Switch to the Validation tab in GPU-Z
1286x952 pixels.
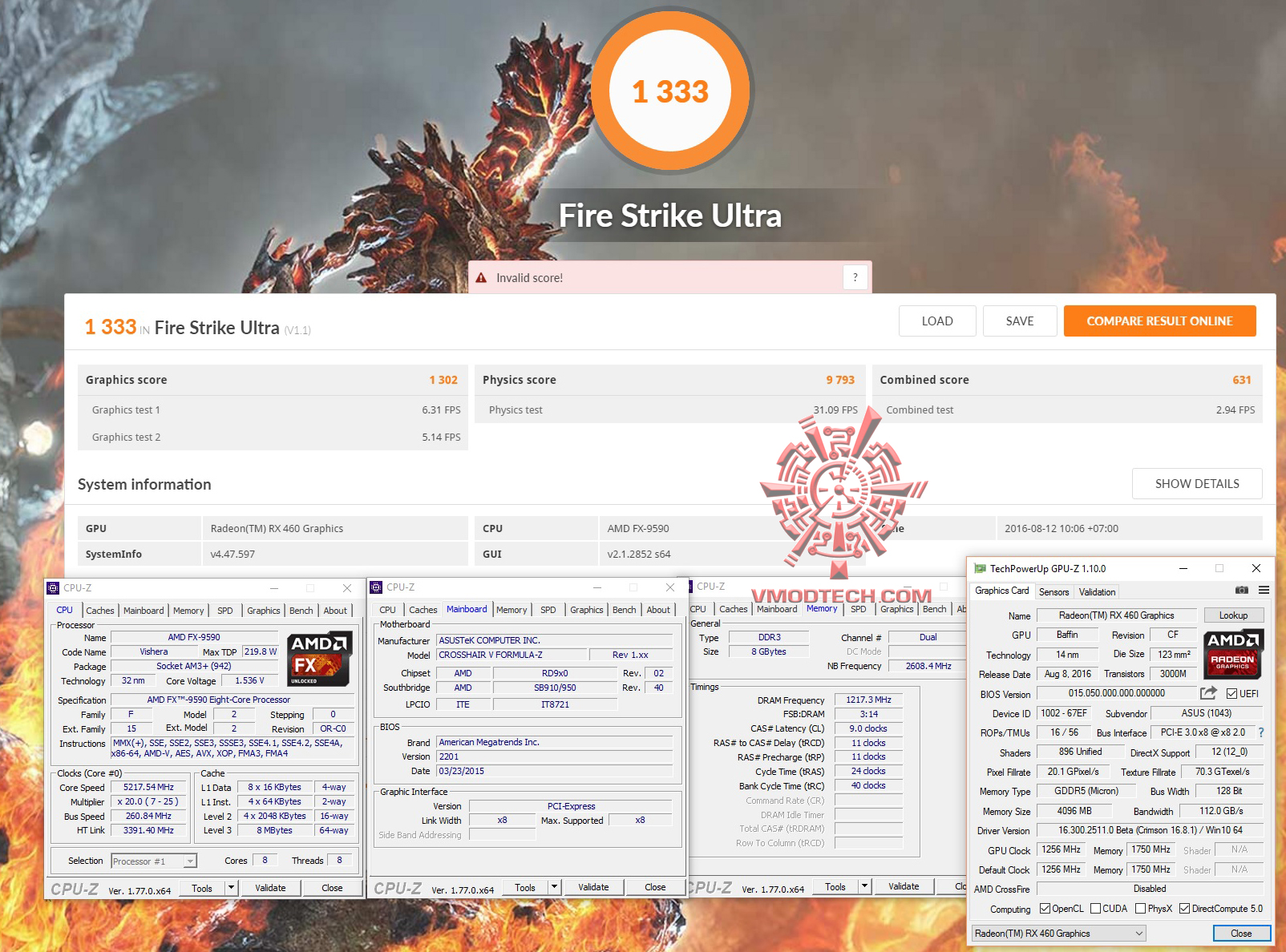(1097, 592)
